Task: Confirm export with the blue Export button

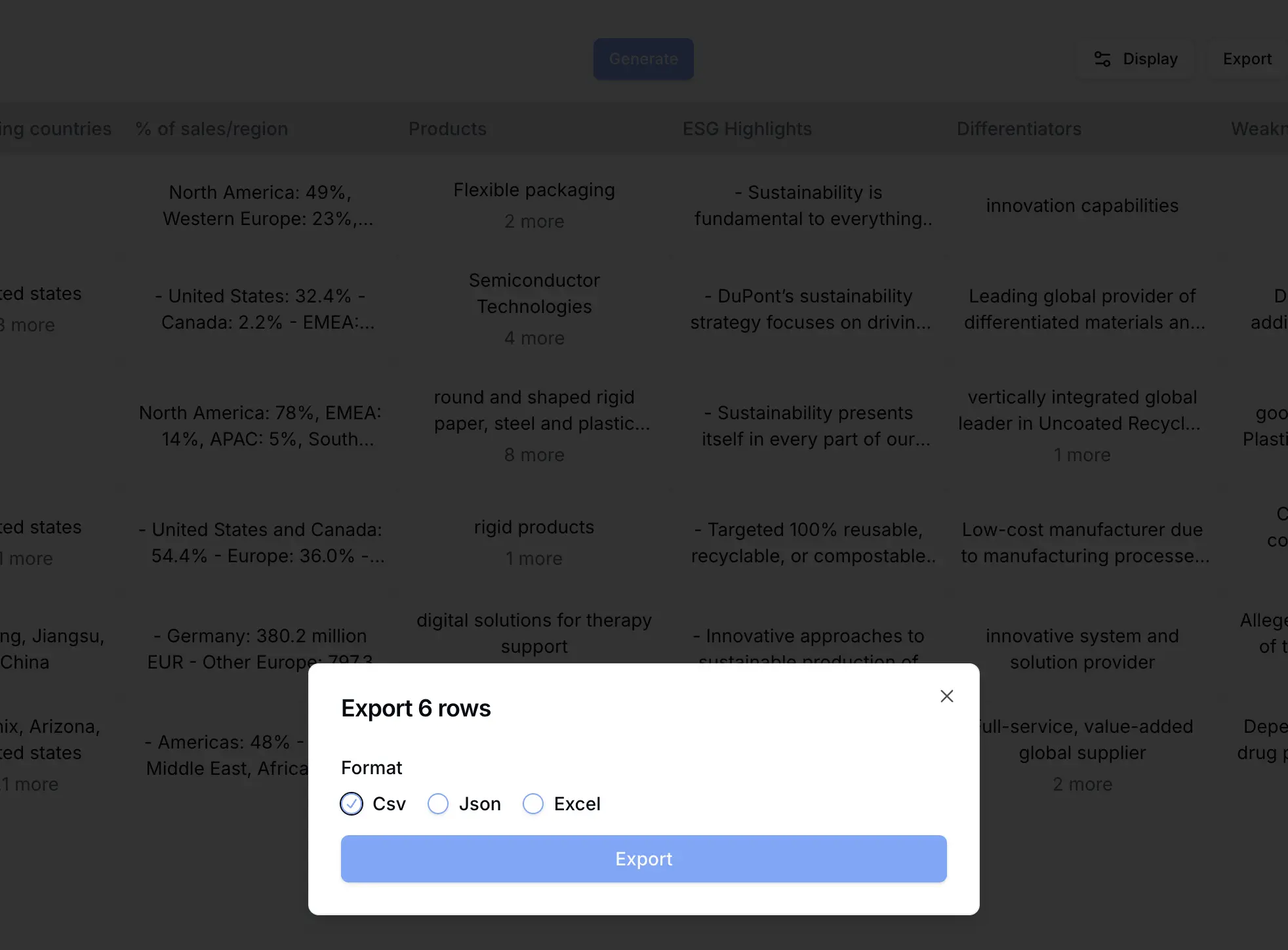Action: click(x=643, y=859)
